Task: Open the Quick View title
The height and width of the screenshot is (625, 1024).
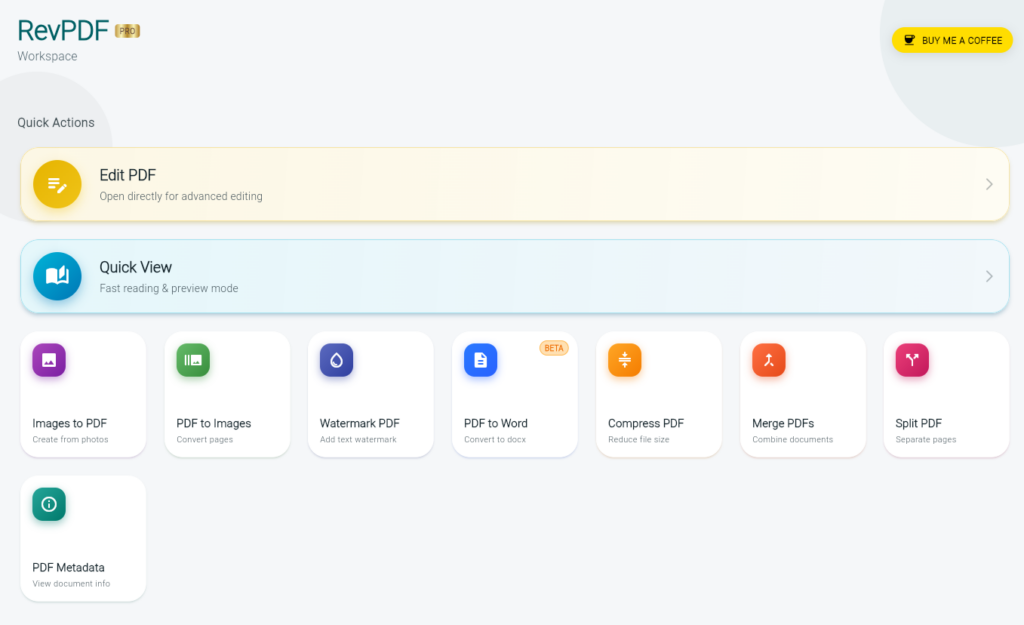Action: pos(136,267)
